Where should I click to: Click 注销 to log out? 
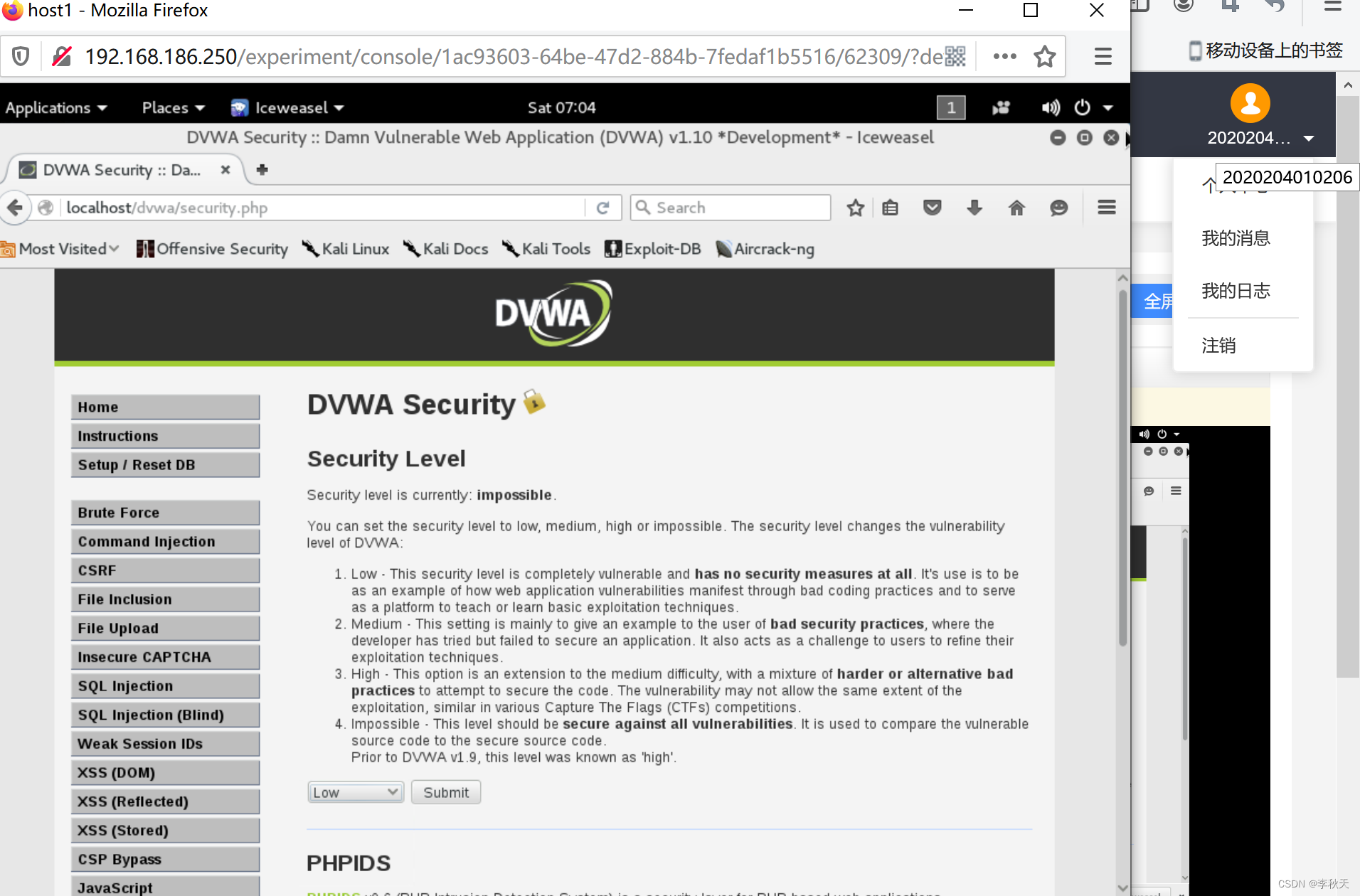1218,346
